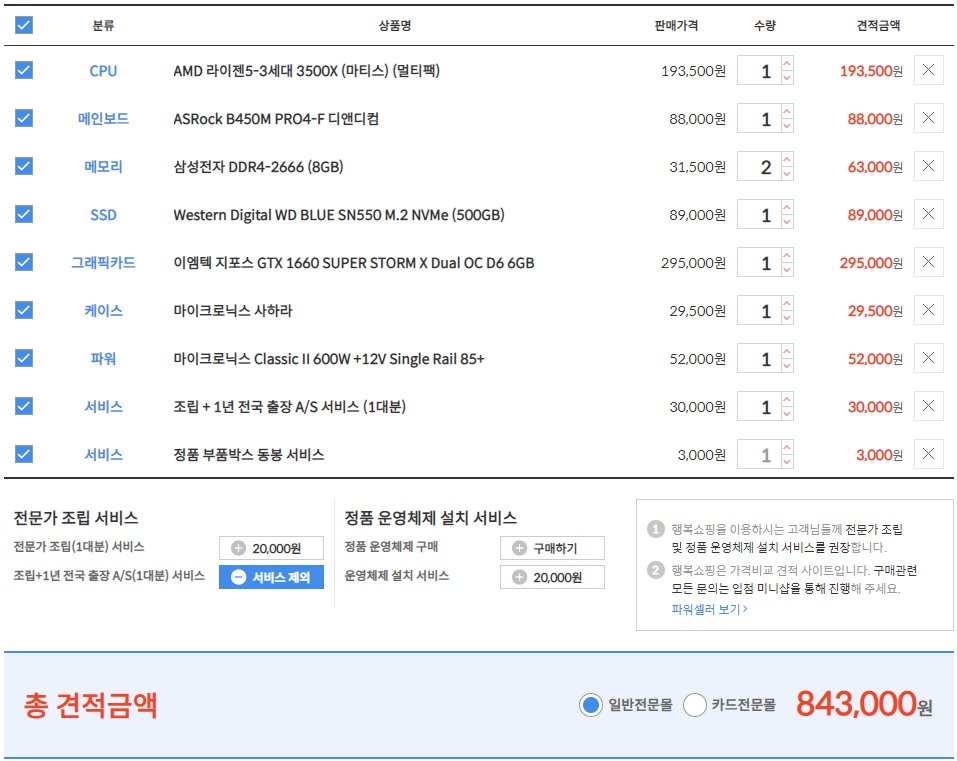Increase SSD quantity with up arrow
Screen dimensions: 957x761
(x=787, y=208)
